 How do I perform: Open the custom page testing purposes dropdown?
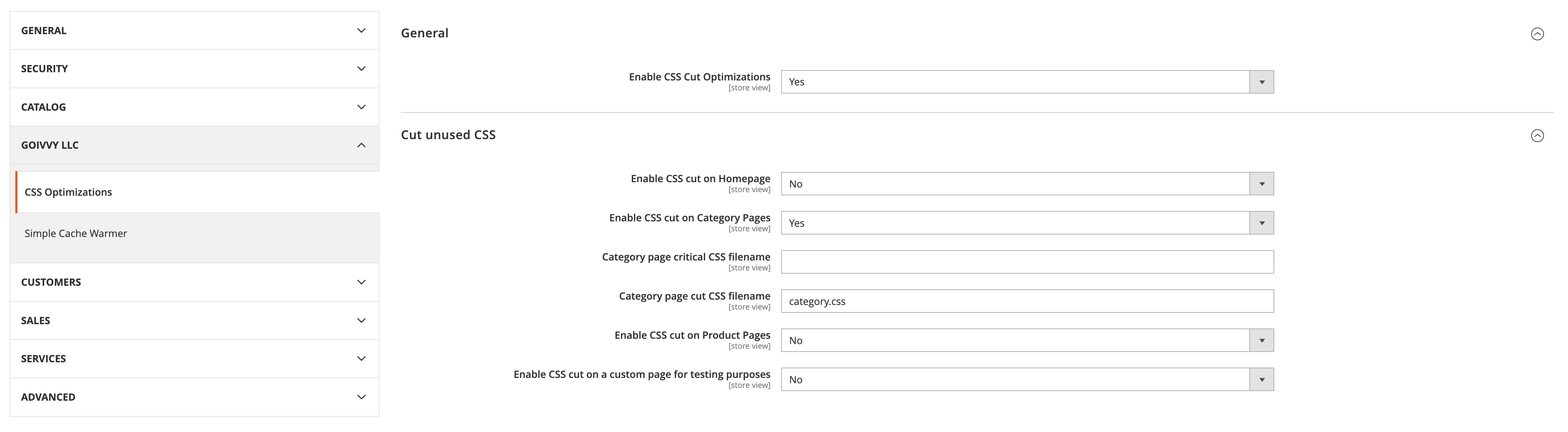coord(1261,379)
